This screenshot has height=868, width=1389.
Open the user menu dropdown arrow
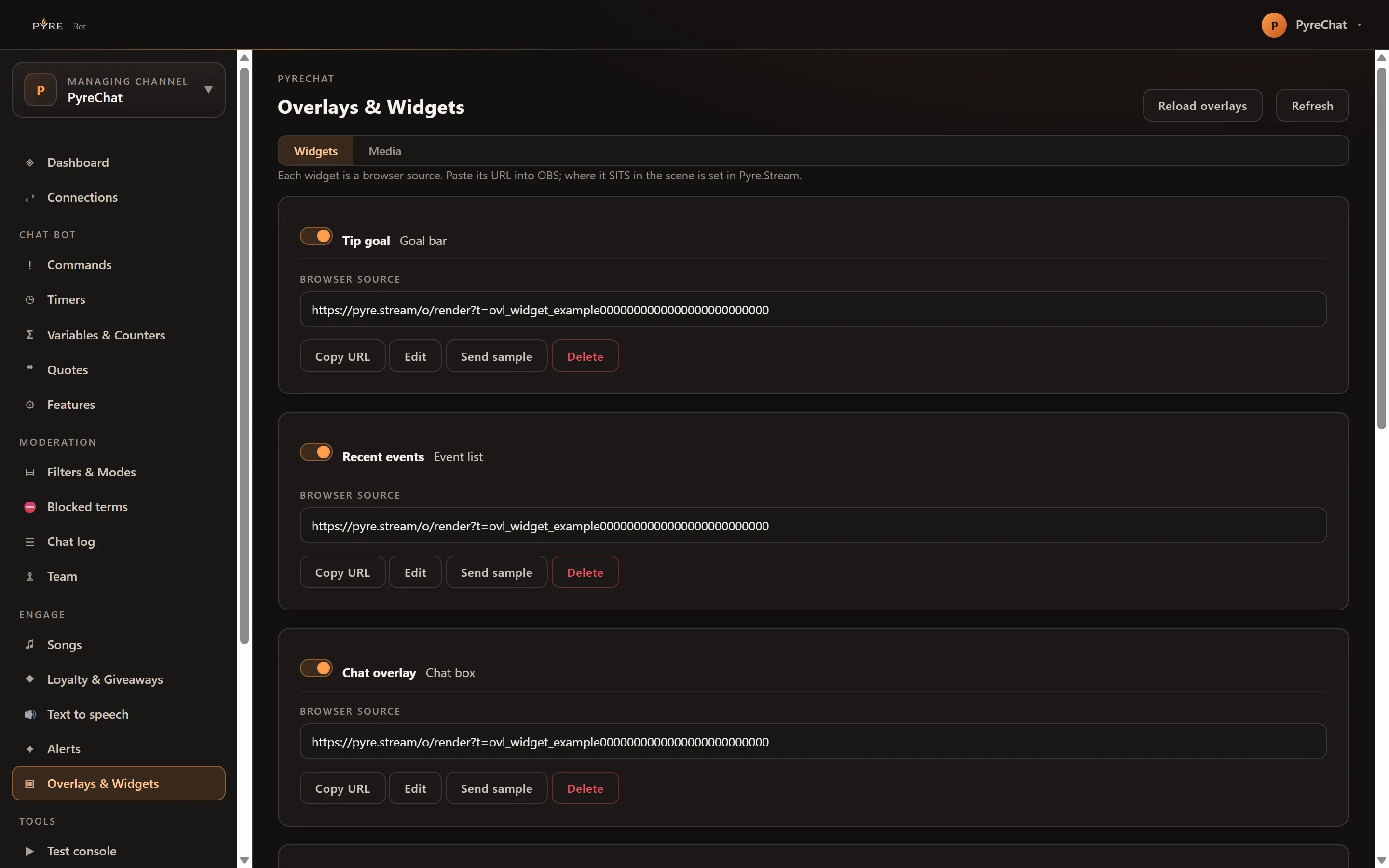click(1359, 25)
